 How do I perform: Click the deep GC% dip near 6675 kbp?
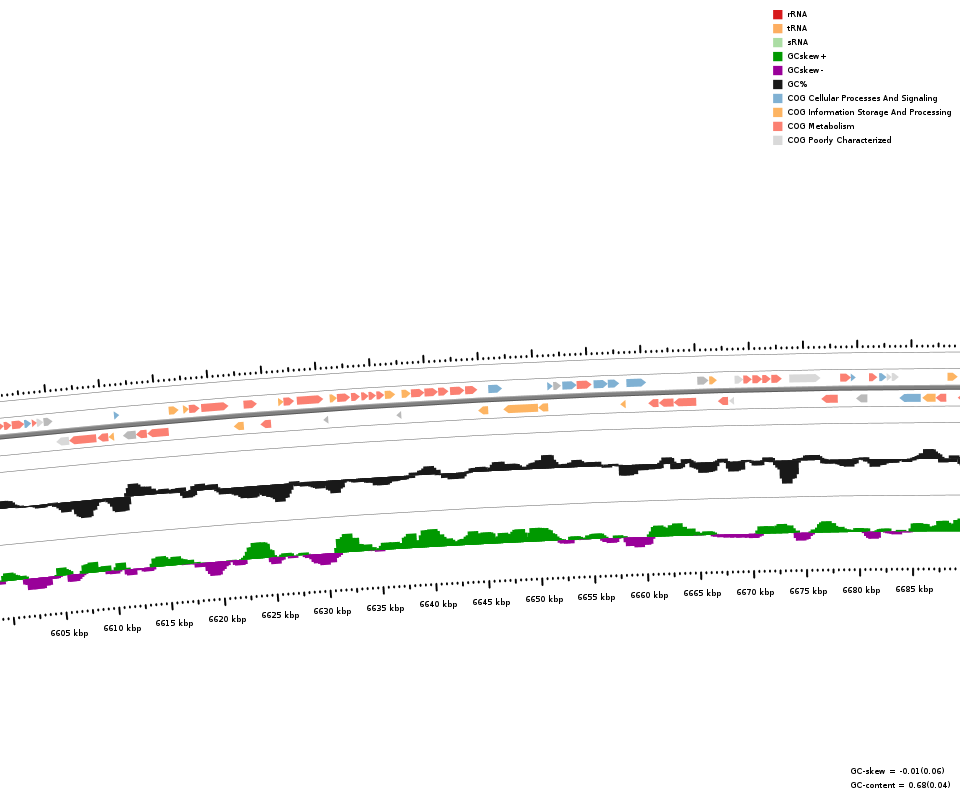(x=790, y=472)
